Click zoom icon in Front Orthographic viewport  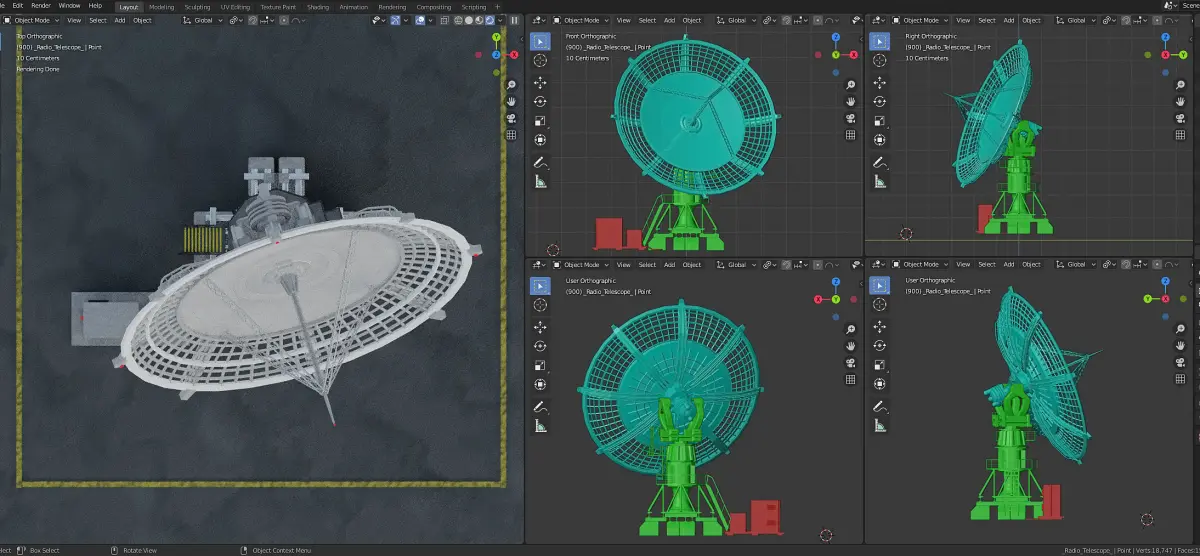(850, 85)
